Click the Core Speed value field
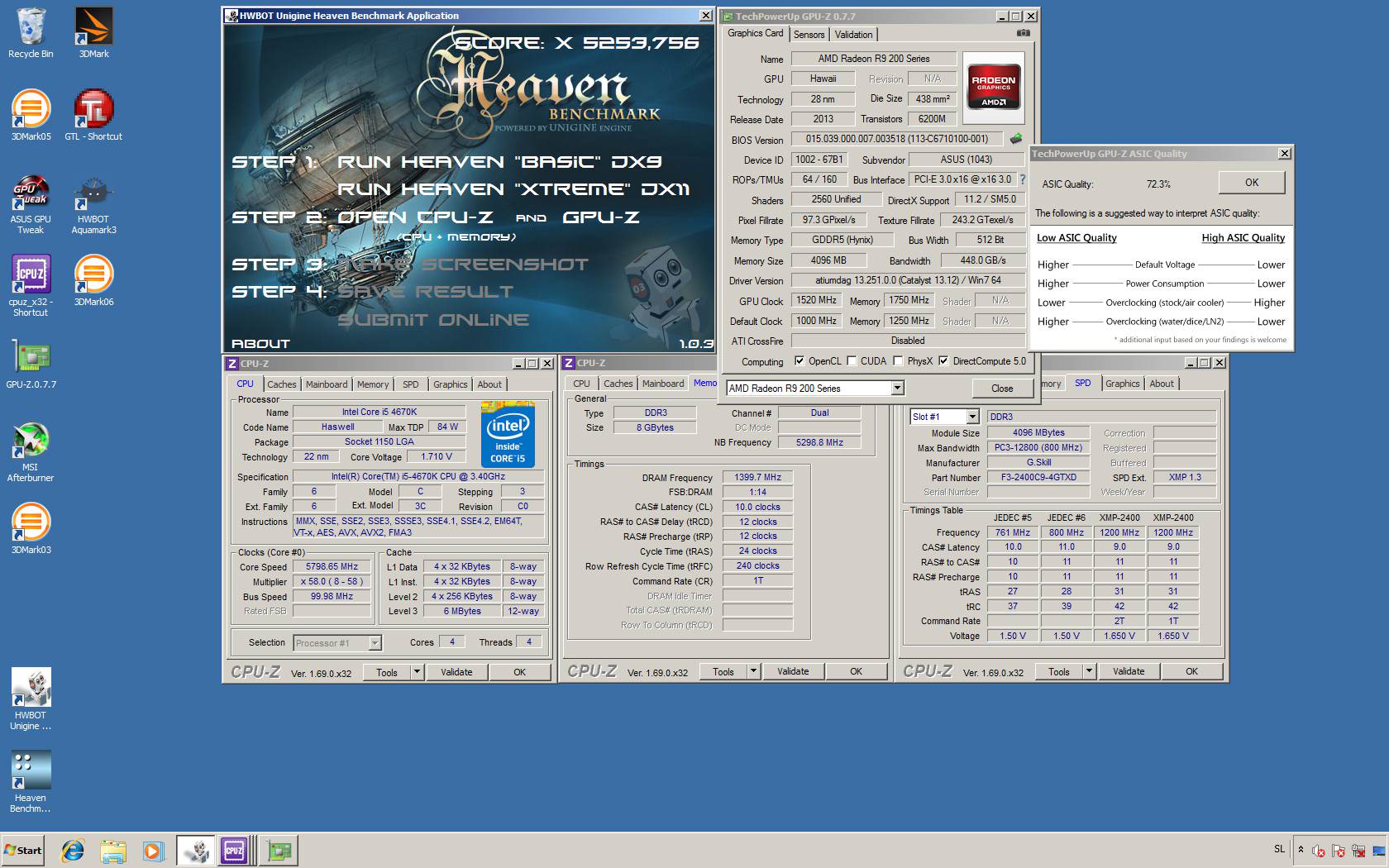 tap(332, 567)
